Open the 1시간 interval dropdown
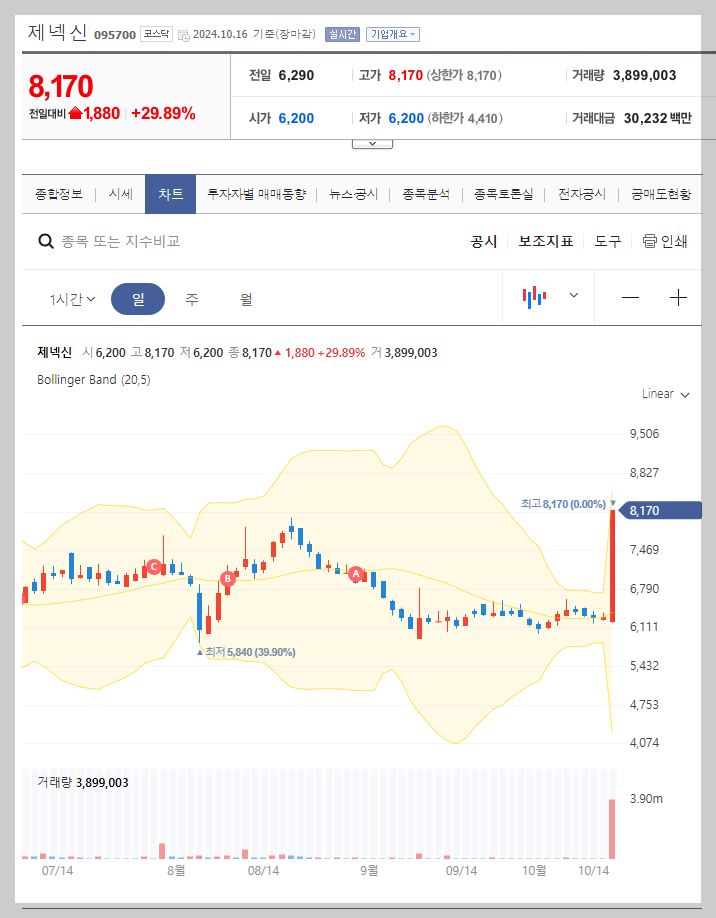Screen dimensions: 716x918 point(72,297)
